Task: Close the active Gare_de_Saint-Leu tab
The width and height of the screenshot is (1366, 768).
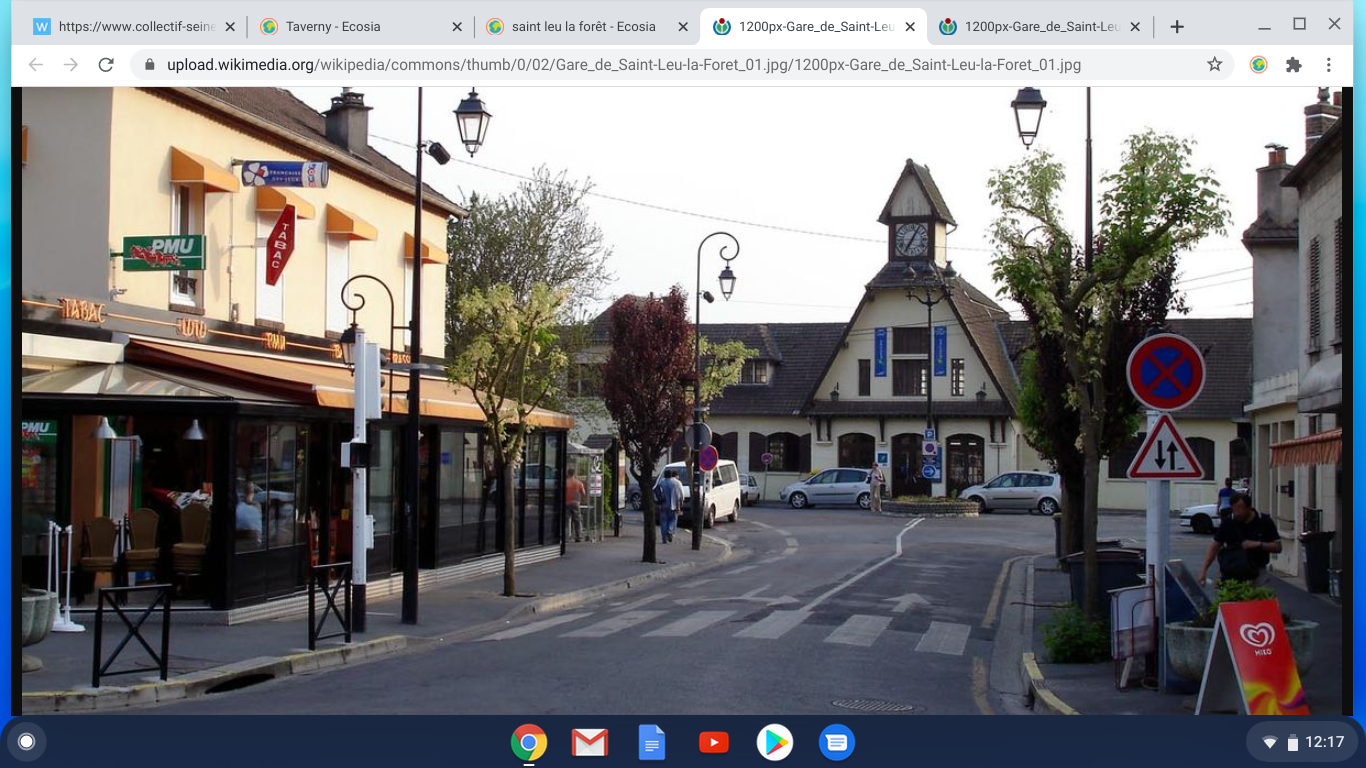Action: pos(910,27)
